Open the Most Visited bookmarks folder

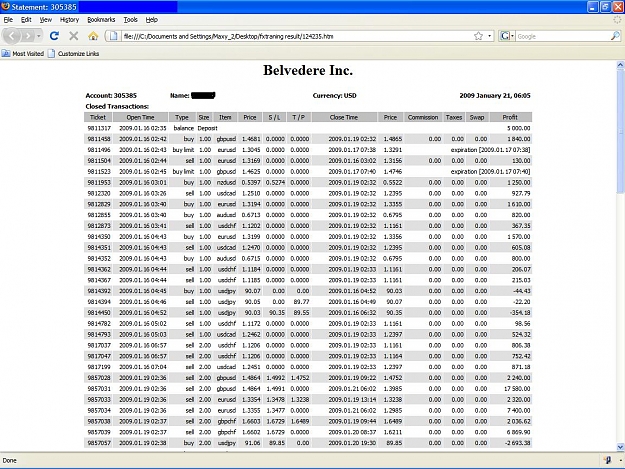pyautogui.click(x=23, y=53)
